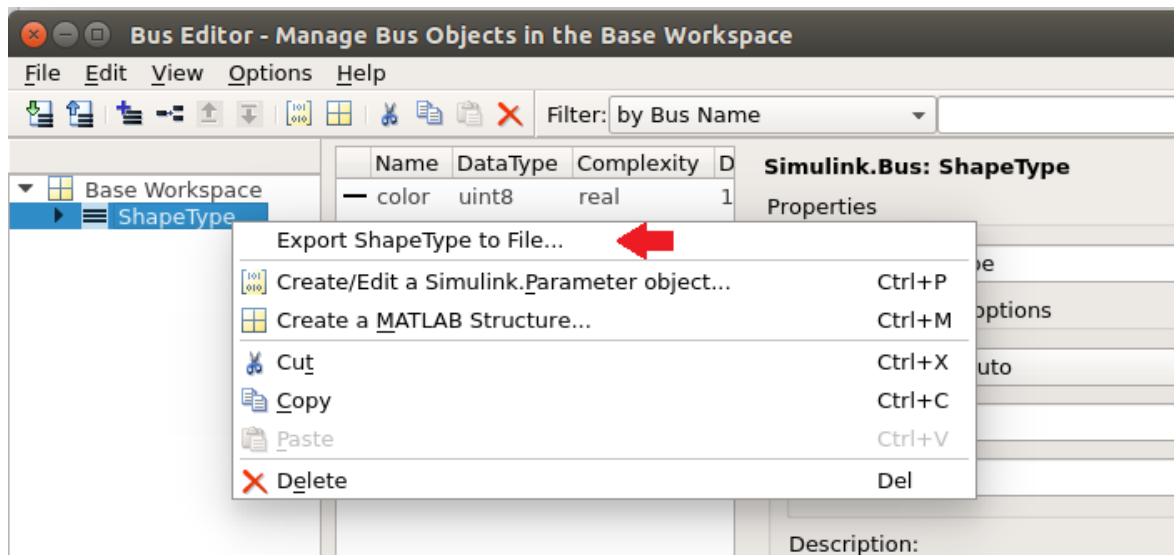Screen dimensions: 1176x556
Task: Click the red X Delete toolbar icon
Action: 510,115
